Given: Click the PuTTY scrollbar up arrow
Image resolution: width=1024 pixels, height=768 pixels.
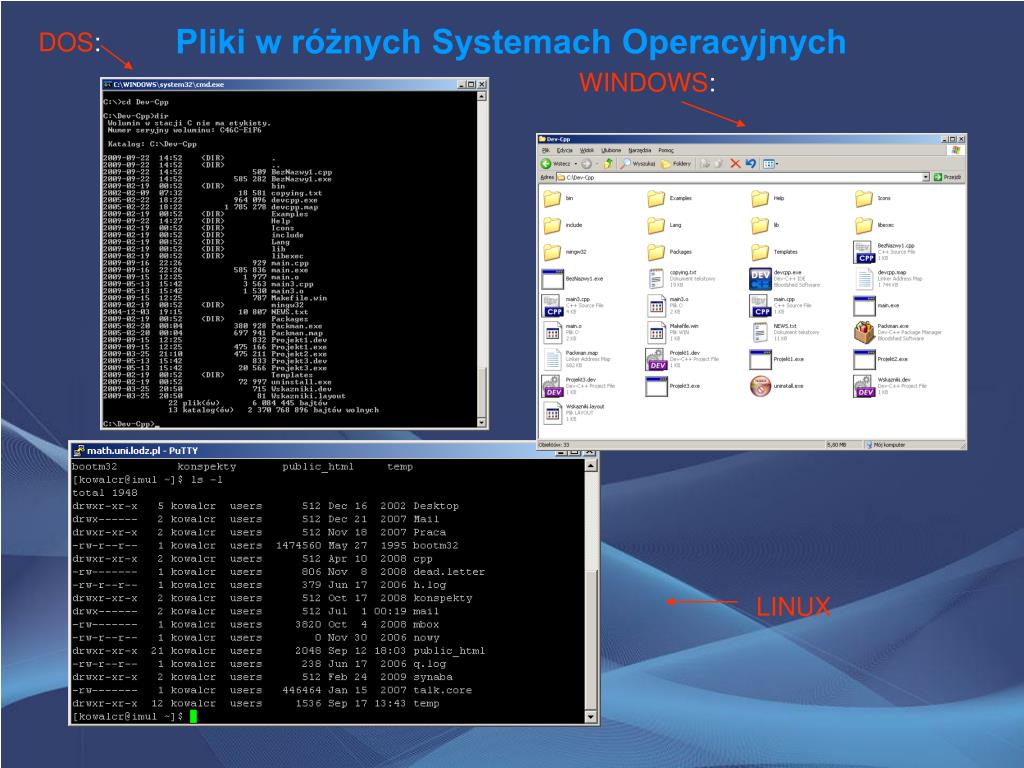Looking at the screenshot, I should pyautogui.click(x=590, y=466).
